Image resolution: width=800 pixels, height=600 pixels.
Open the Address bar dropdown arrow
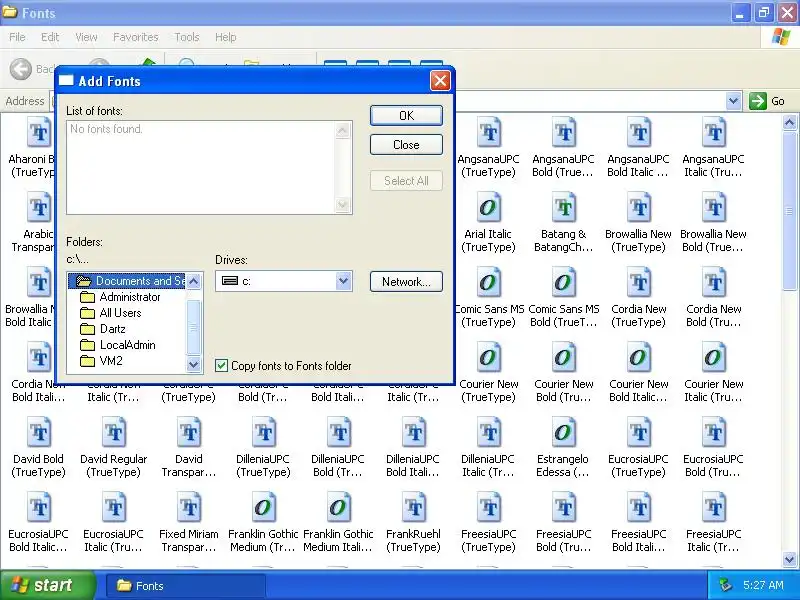point(733,101)
